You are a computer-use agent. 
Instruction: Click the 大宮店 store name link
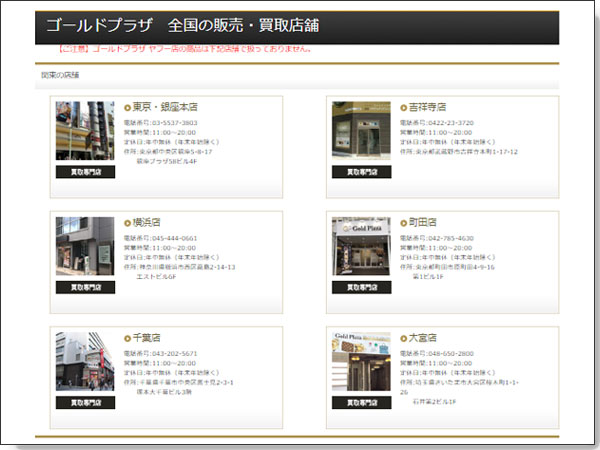click(422, 338)
